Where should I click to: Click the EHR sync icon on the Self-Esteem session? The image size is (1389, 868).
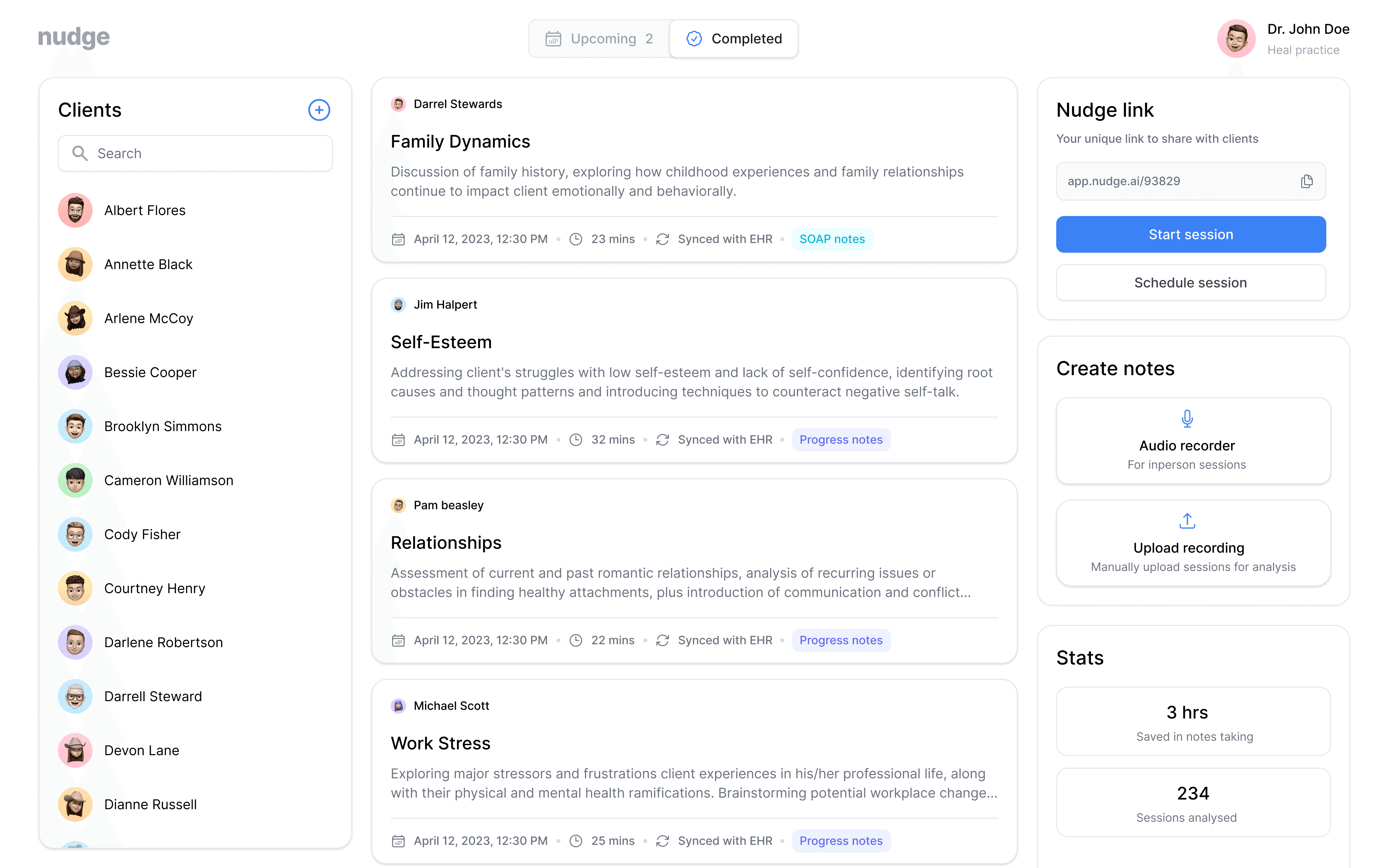[663, 439]
